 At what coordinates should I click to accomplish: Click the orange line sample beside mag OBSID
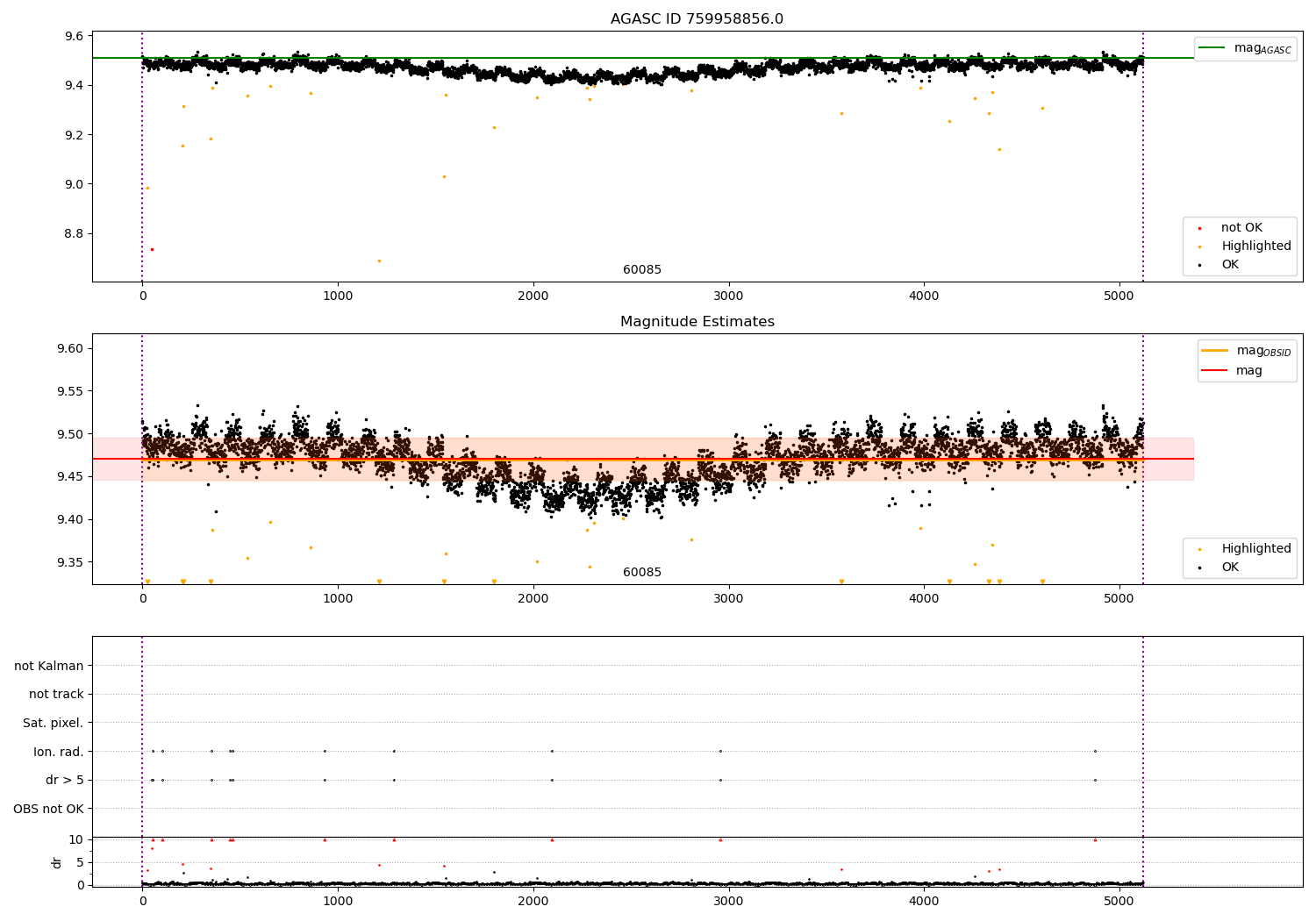1215,351
